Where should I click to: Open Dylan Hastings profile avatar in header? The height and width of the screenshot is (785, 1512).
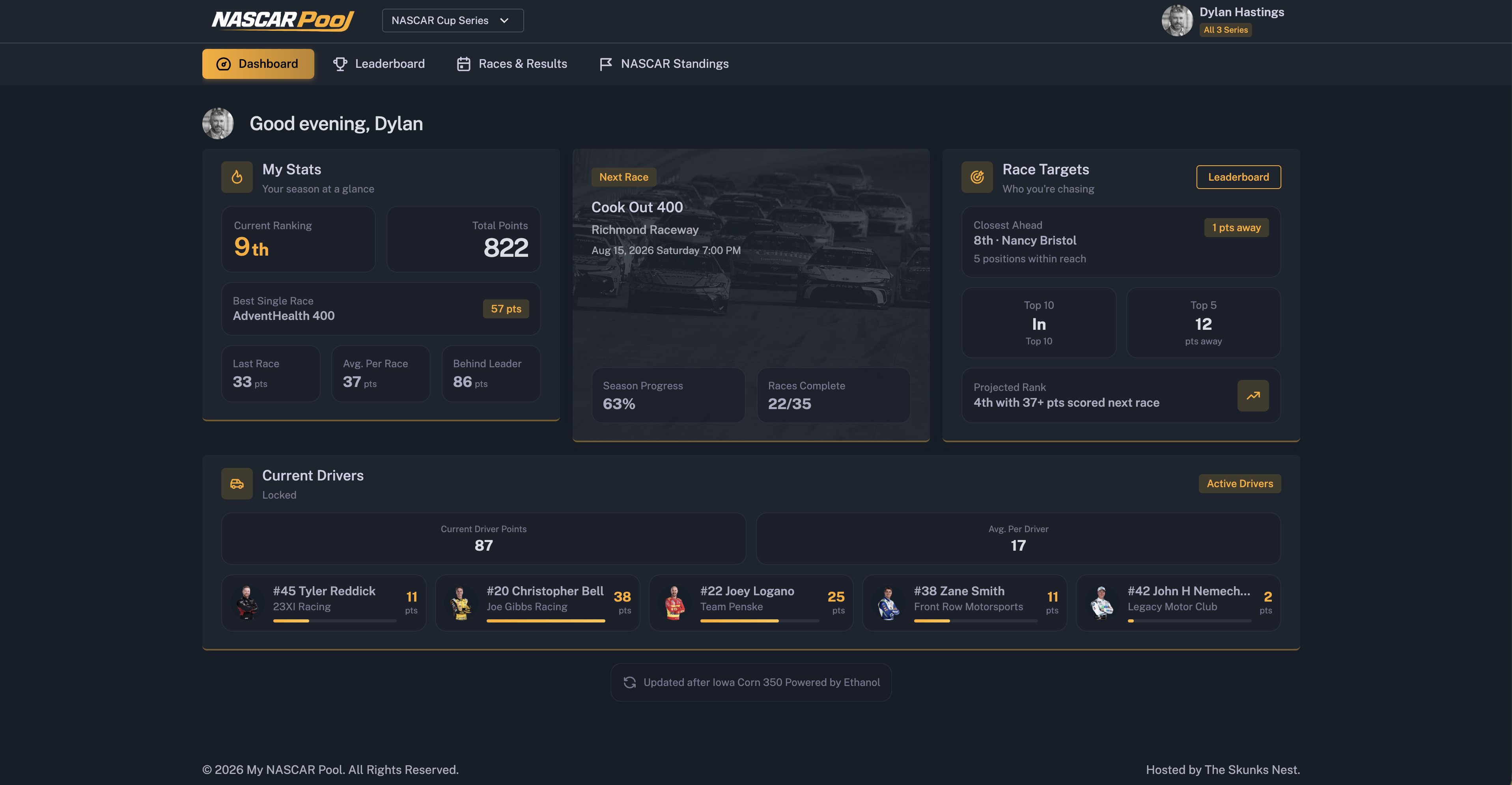1177,21
